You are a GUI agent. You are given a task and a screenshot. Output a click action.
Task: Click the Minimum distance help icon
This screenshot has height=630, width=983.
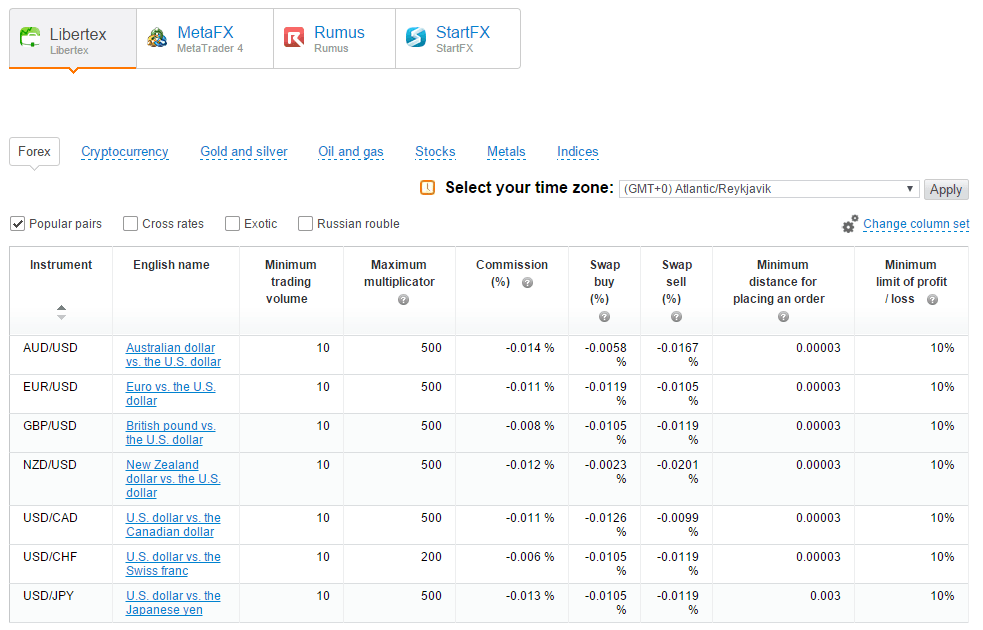[x=782, y=316]
